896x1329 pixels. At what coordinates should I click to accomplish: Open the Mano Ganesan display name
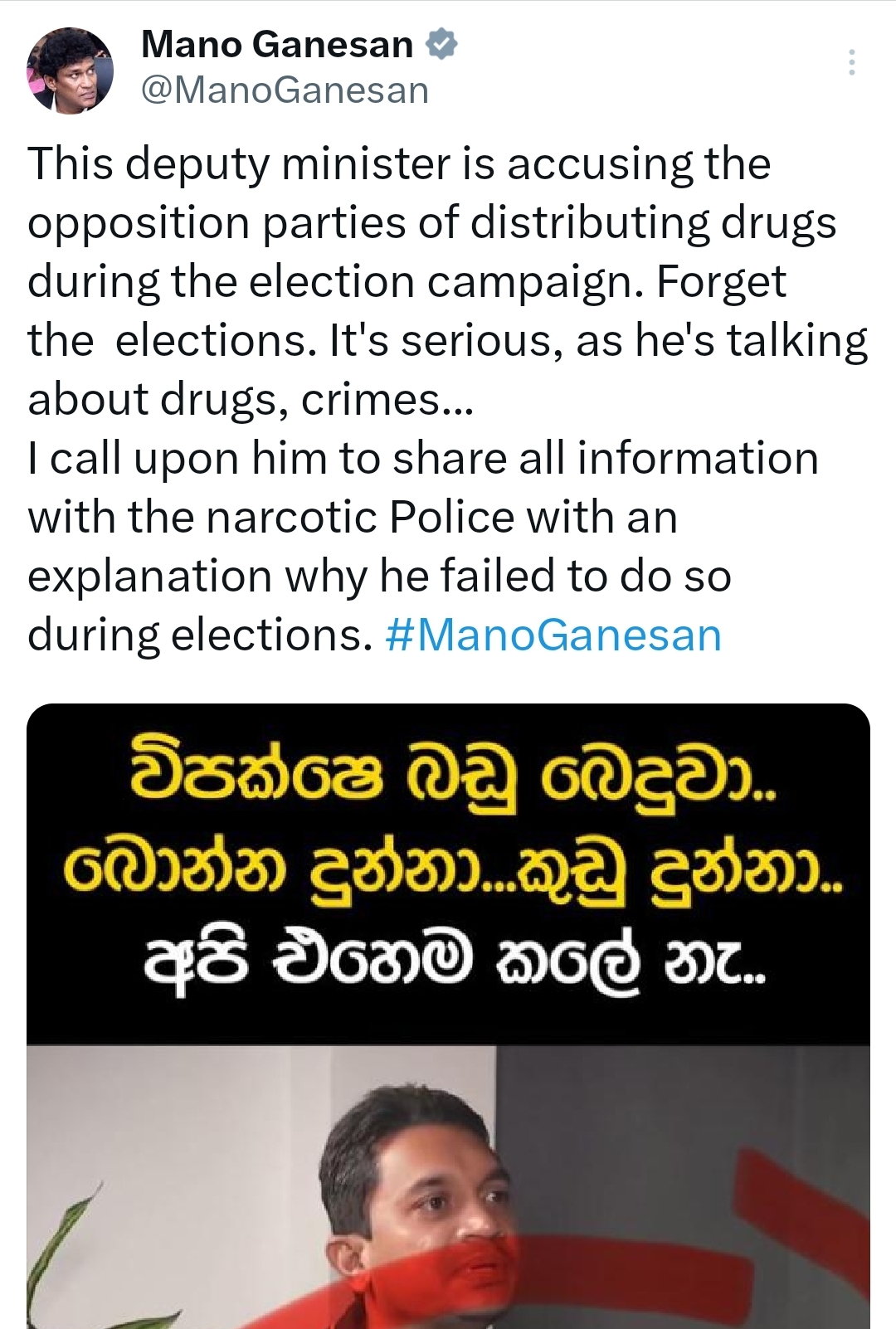[277, 44]
